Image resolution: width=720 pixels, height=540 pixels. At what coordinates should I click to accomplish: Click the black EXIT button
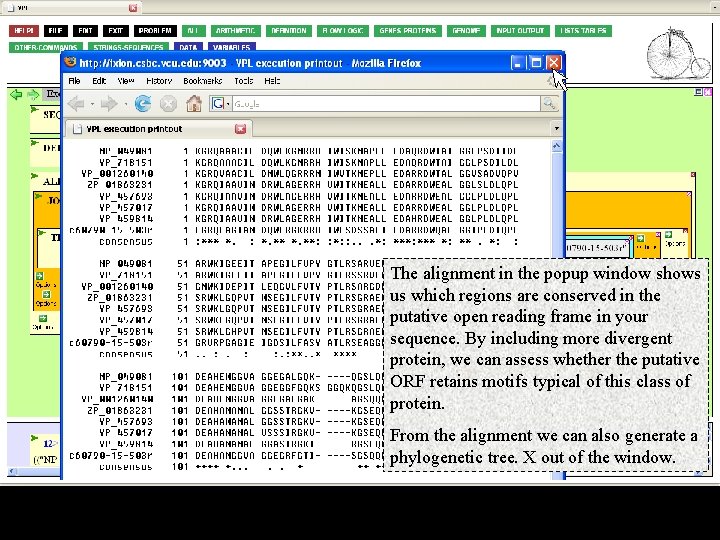(x=116, y=31)
